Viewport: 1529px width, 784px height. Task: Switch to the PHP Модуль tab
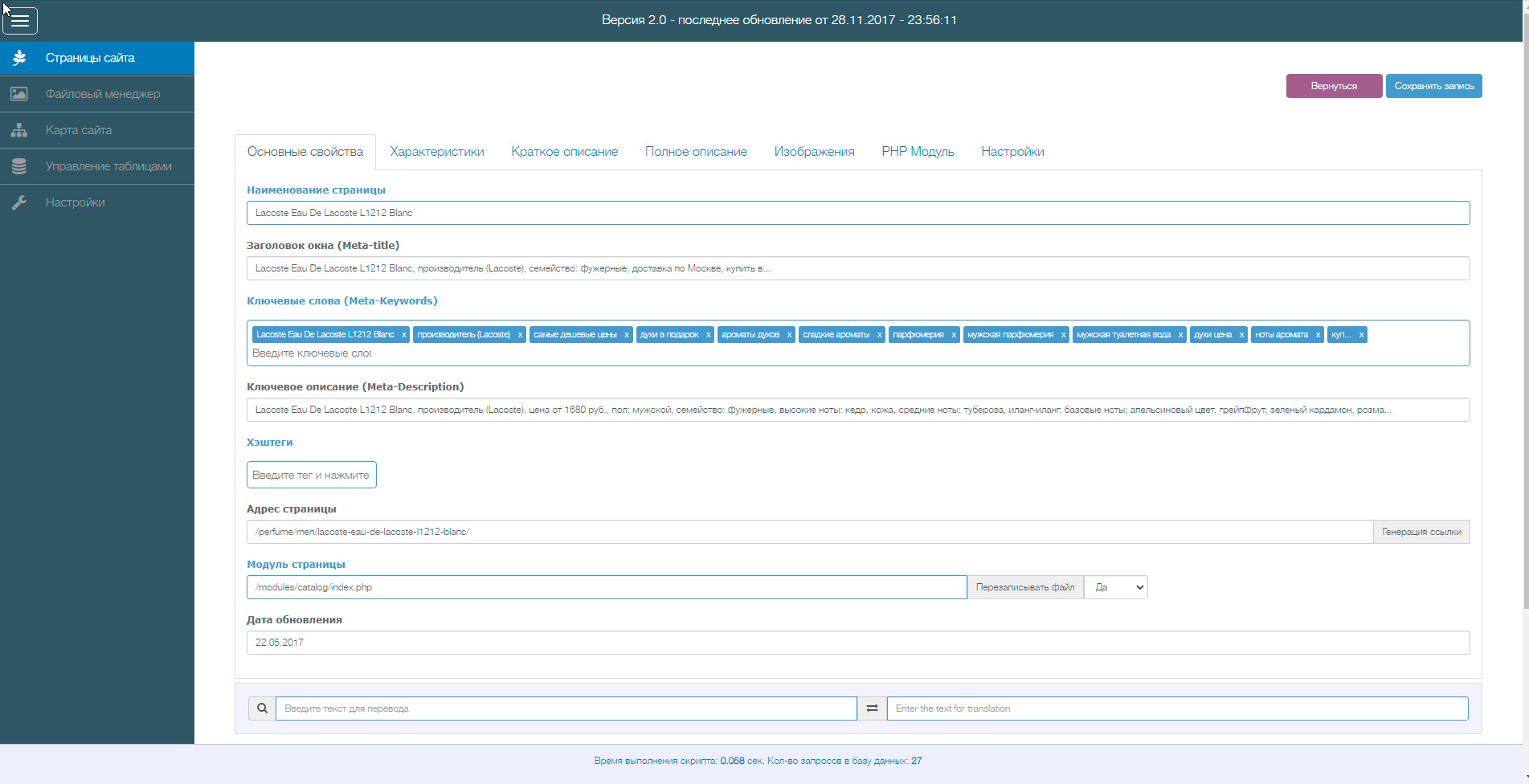(918, 152)
